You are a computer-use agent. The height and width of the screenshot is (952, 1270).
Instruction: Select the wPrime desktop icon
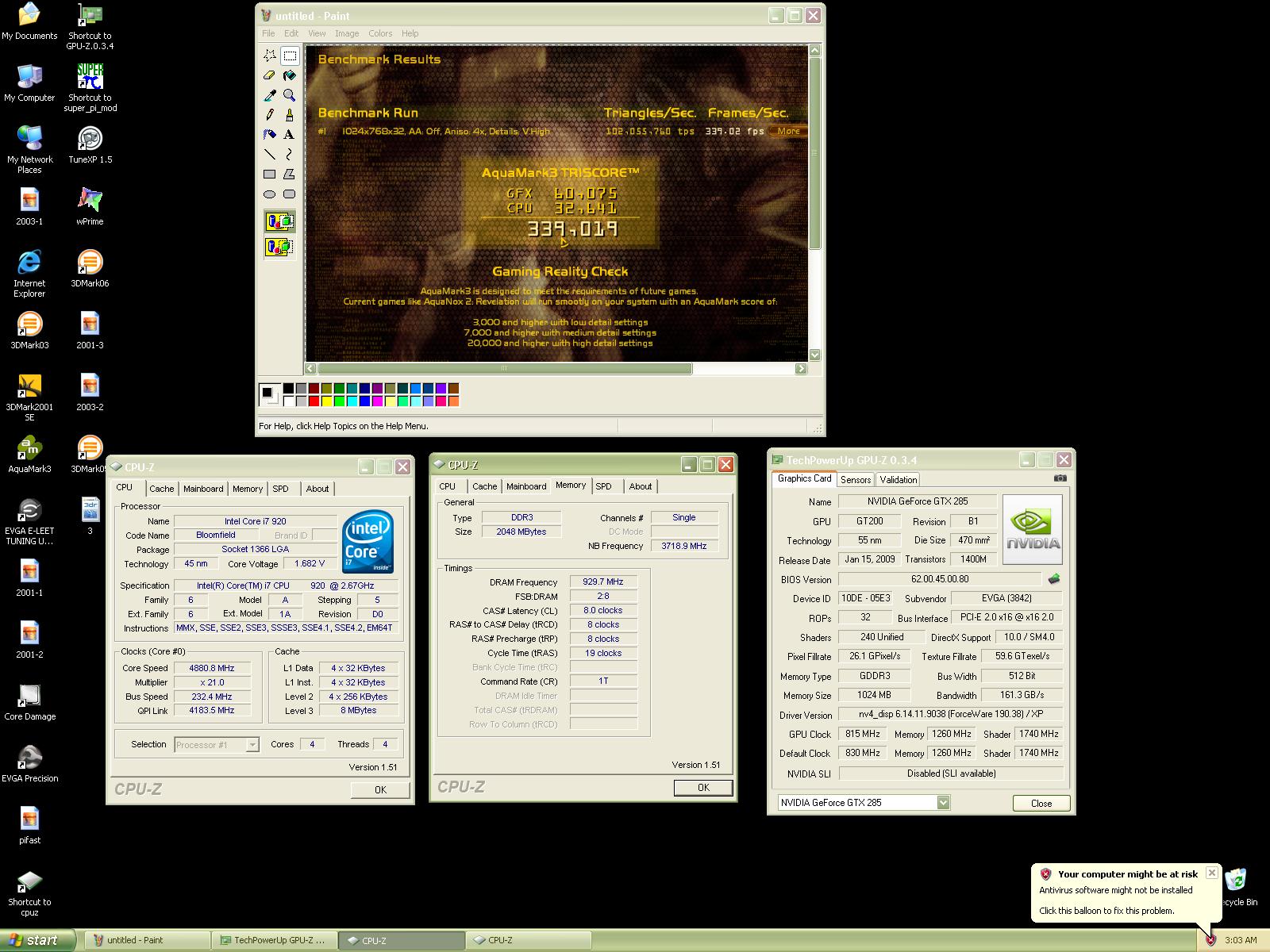pos(90,207)
